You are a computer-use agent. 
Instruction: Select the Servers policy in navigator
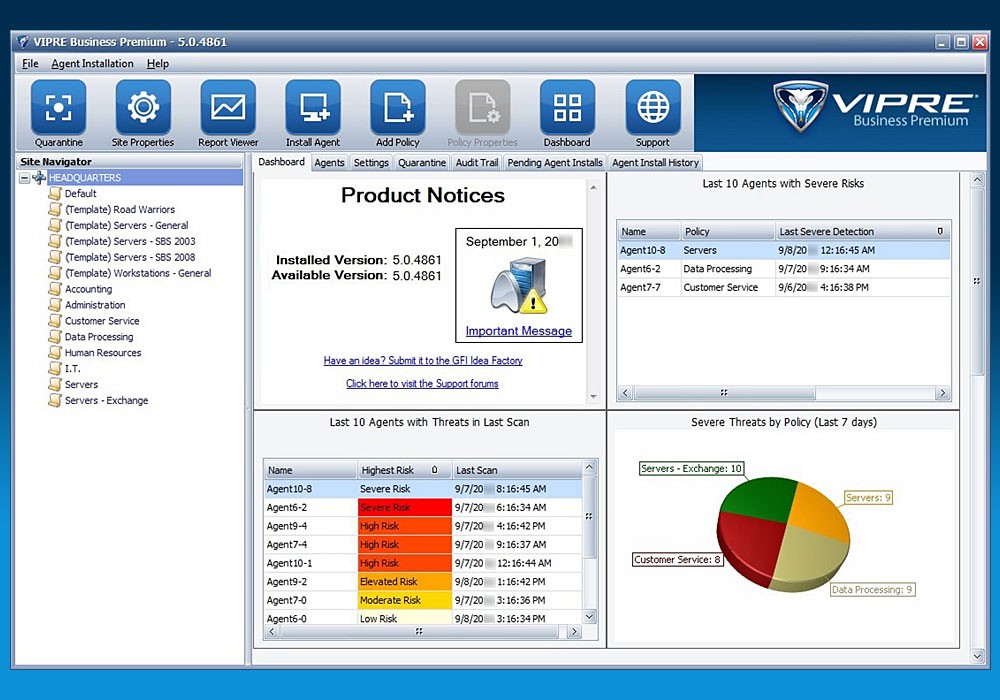pos(81,384)
